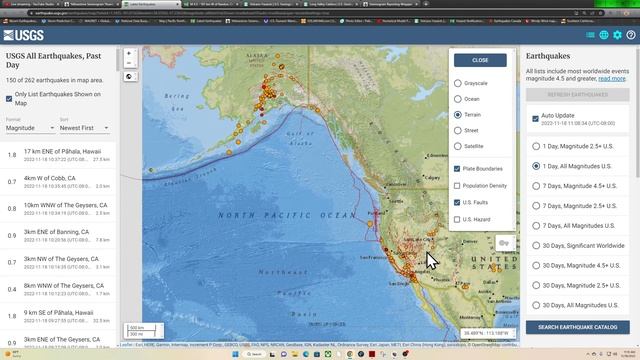Open the Leaflet attribution link
The width and height of the screenshot is (640, 360).
point(127,345)
